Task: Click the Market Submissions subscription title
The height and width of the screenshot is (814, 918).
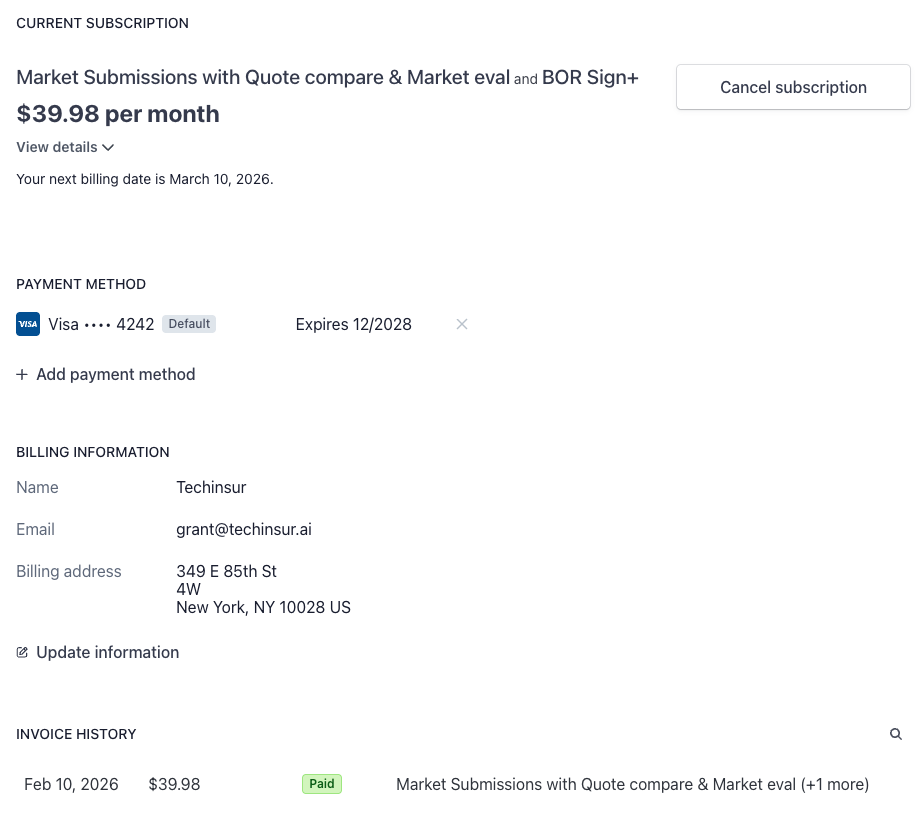Action: pos(263,77)
